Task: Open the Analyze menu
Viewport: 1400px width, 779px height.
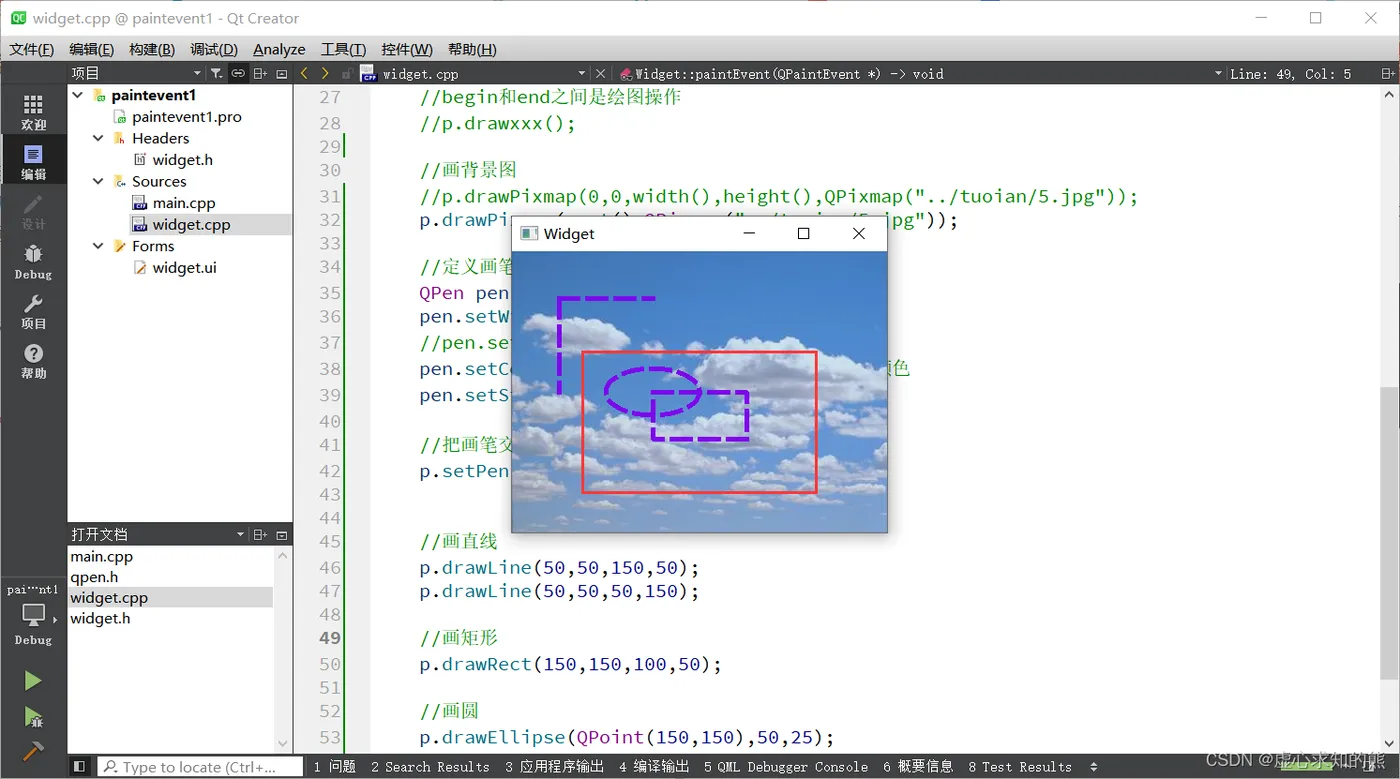Action: tap(279, 49)
